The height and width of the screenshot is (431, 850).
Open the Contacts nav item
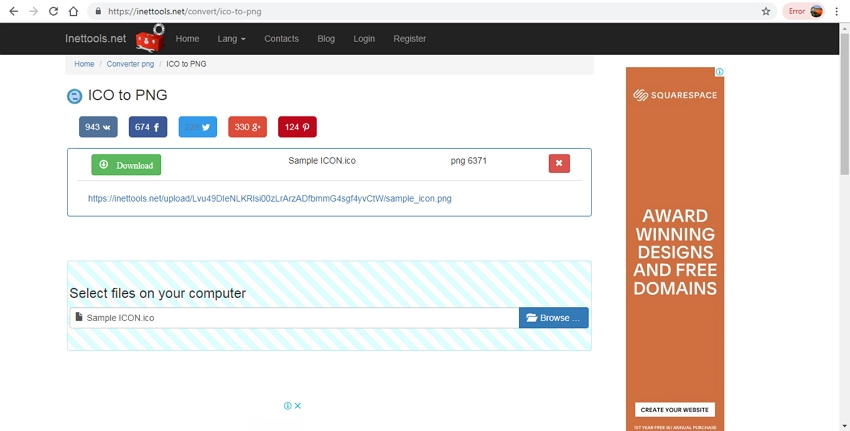281,39
